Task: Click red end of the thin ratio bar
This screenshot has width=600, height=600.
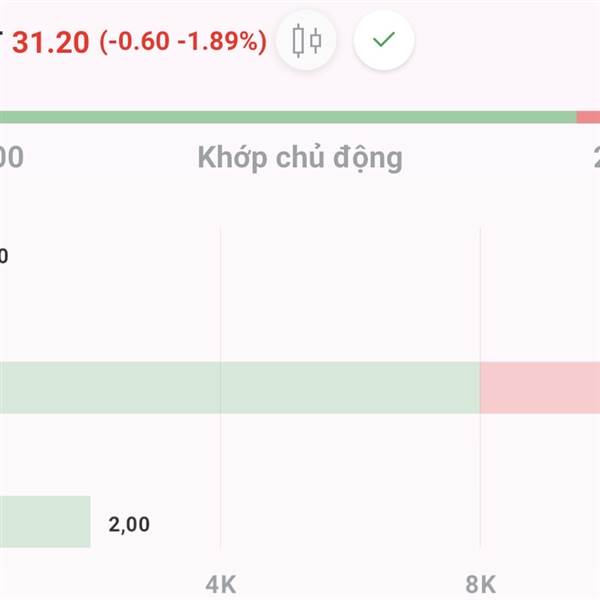Action: pyautogui.click(x=588, y=117)
